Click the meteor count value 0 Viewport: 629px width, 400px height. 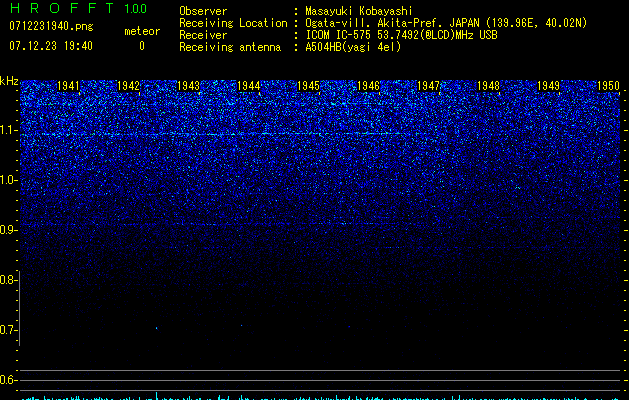pyautogui.click(x=142, y=46)
